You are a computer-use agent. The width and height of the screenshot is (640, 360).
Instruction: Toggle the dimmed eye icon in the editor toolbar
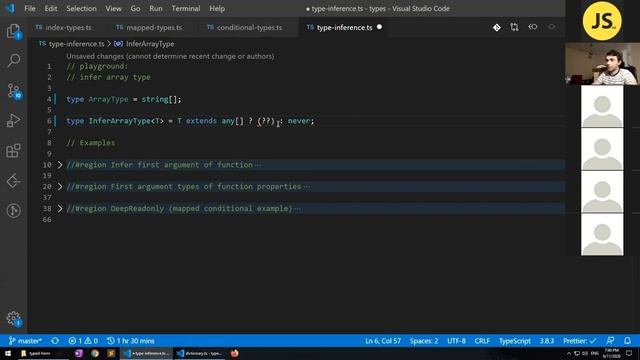tap(551, 27)
